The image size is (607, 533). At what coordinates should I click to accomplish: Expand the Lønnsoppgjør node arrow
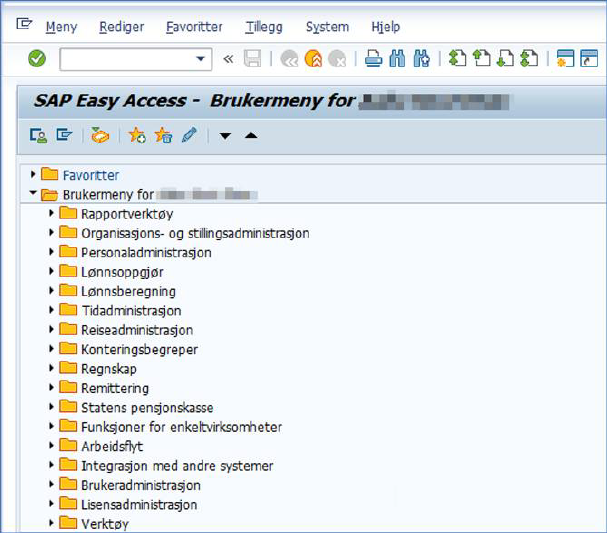51,271
